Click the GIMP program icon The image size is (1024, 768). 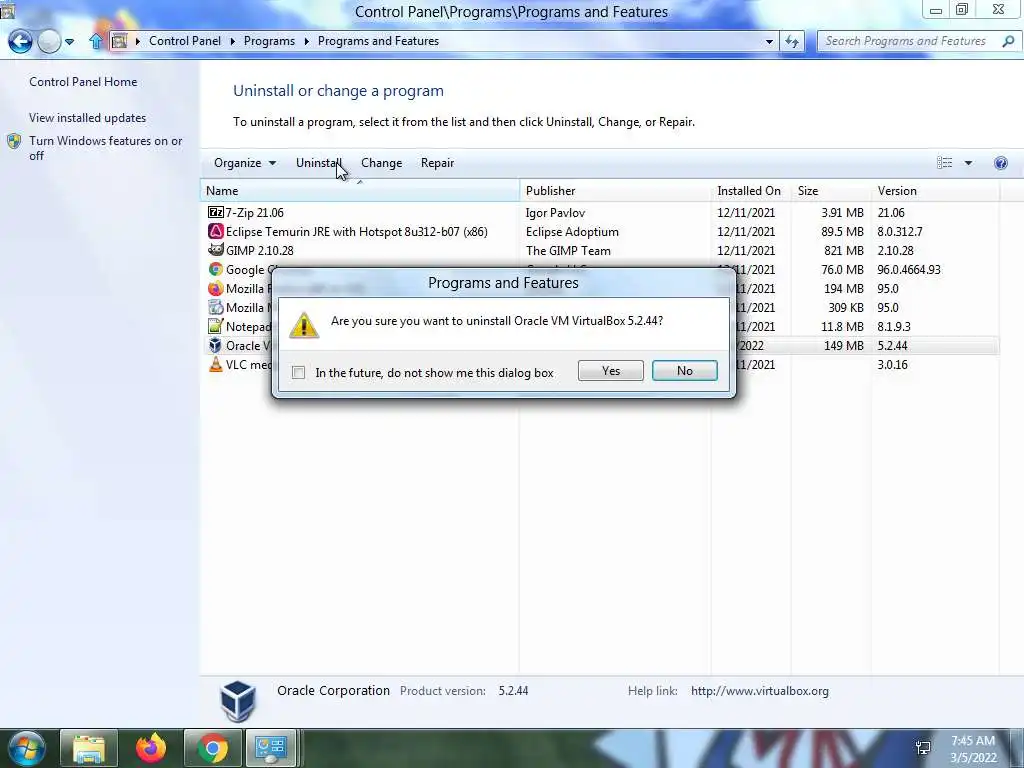(216, 250)
